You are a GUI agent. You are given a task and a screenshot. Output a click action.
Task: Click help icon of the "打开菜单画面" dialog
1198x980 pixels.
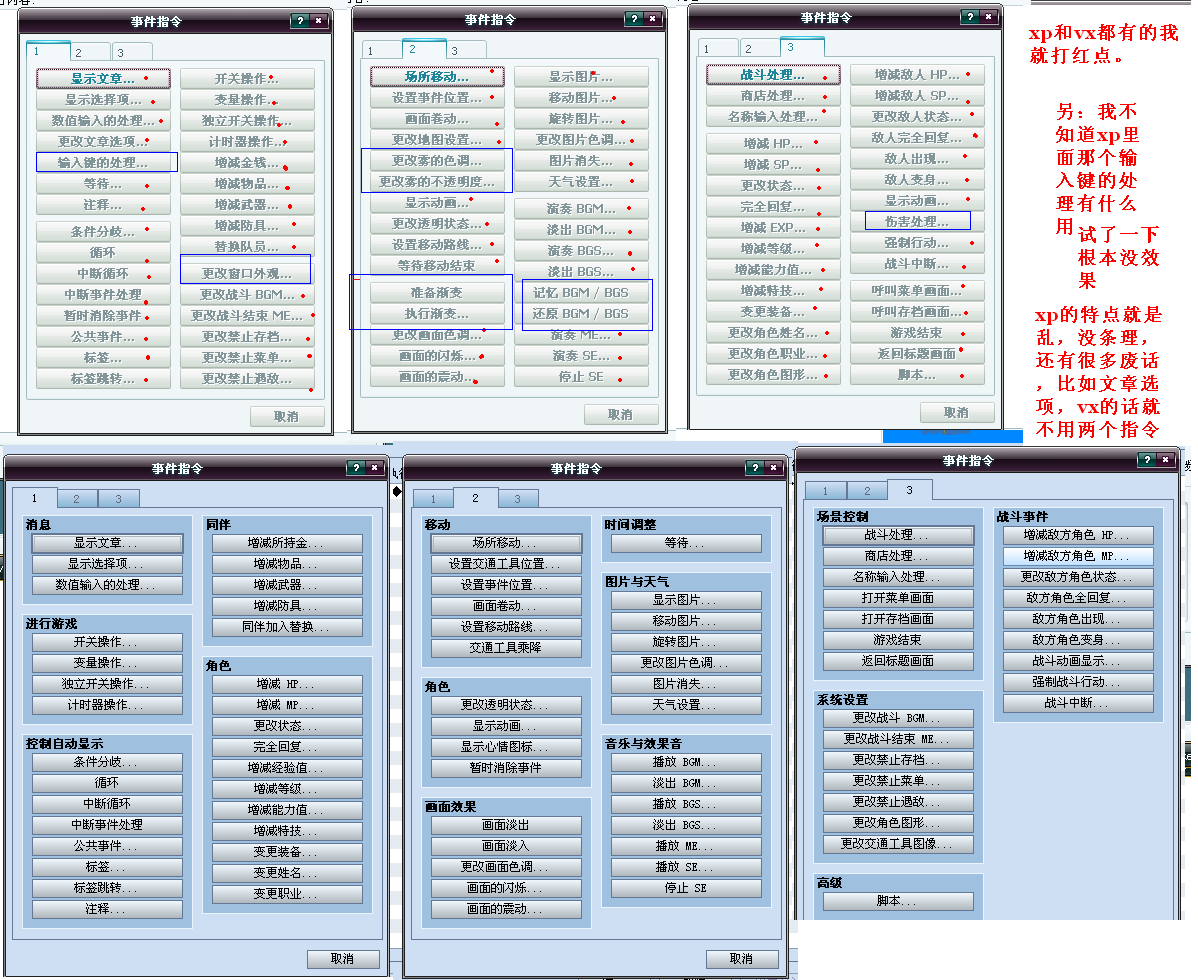point(1147,459)
